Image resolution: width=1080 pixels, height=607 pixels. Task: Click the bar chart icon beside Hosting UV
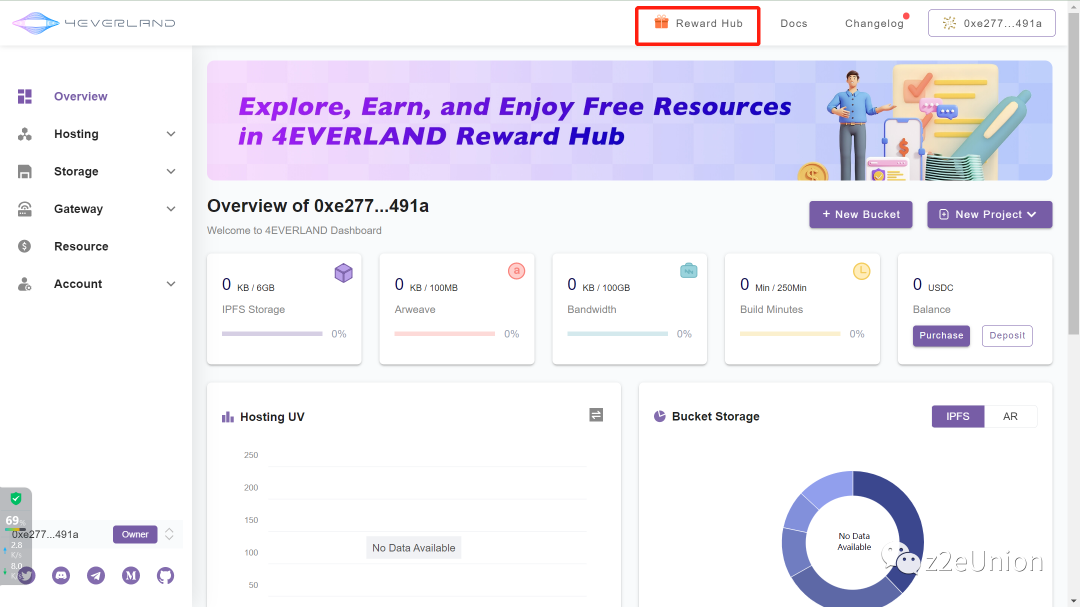228,417
